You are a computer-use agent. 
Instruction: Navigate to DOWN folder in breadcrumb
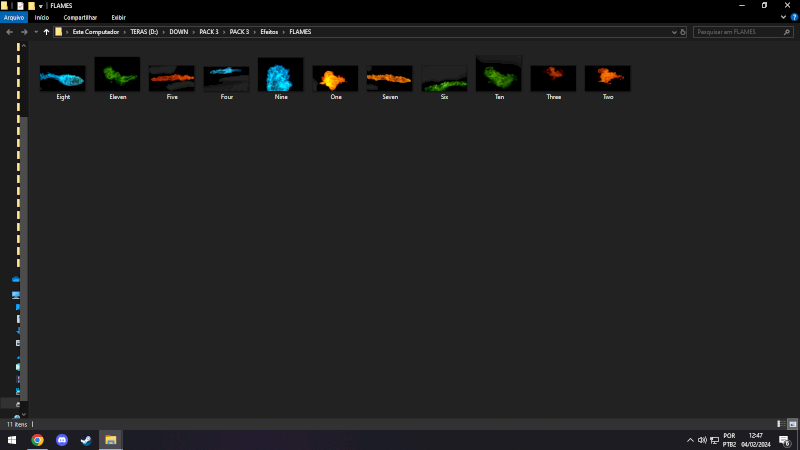179,32
